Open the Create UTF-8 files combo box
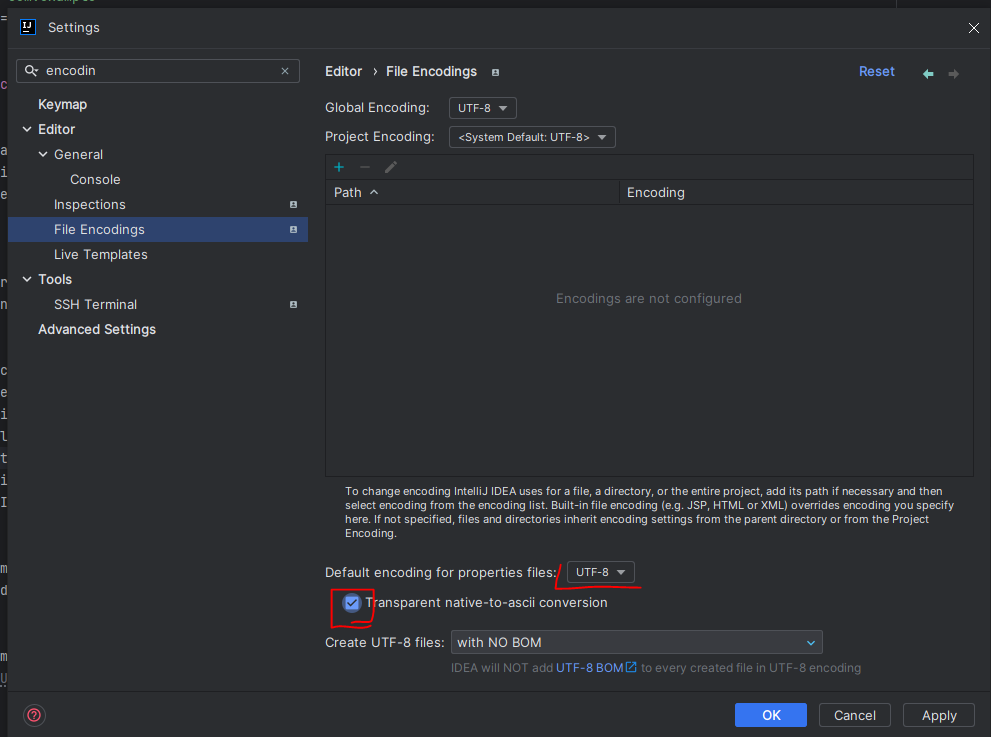The height and width of the screenshot is (737, 991). click(636, 642)
